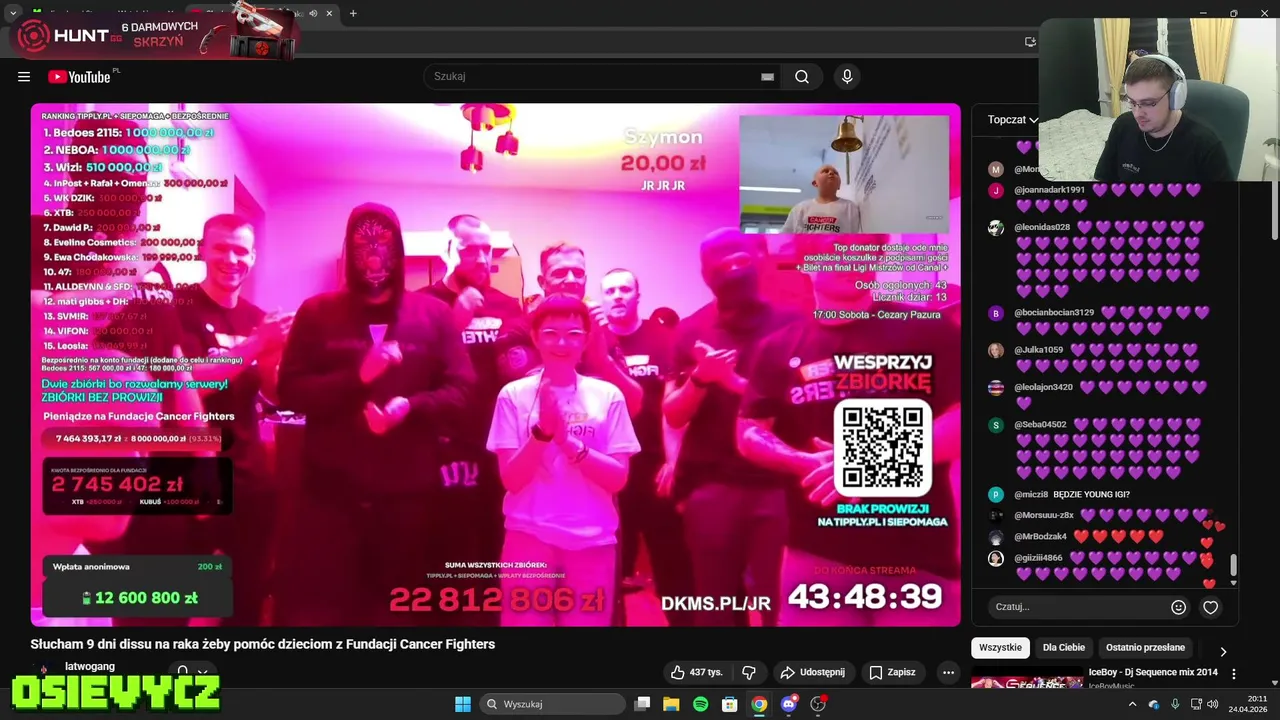The height and width of the screenshot is (720, 1280).
Task: Open volume control in system tray
Action: pos(1212,704)
